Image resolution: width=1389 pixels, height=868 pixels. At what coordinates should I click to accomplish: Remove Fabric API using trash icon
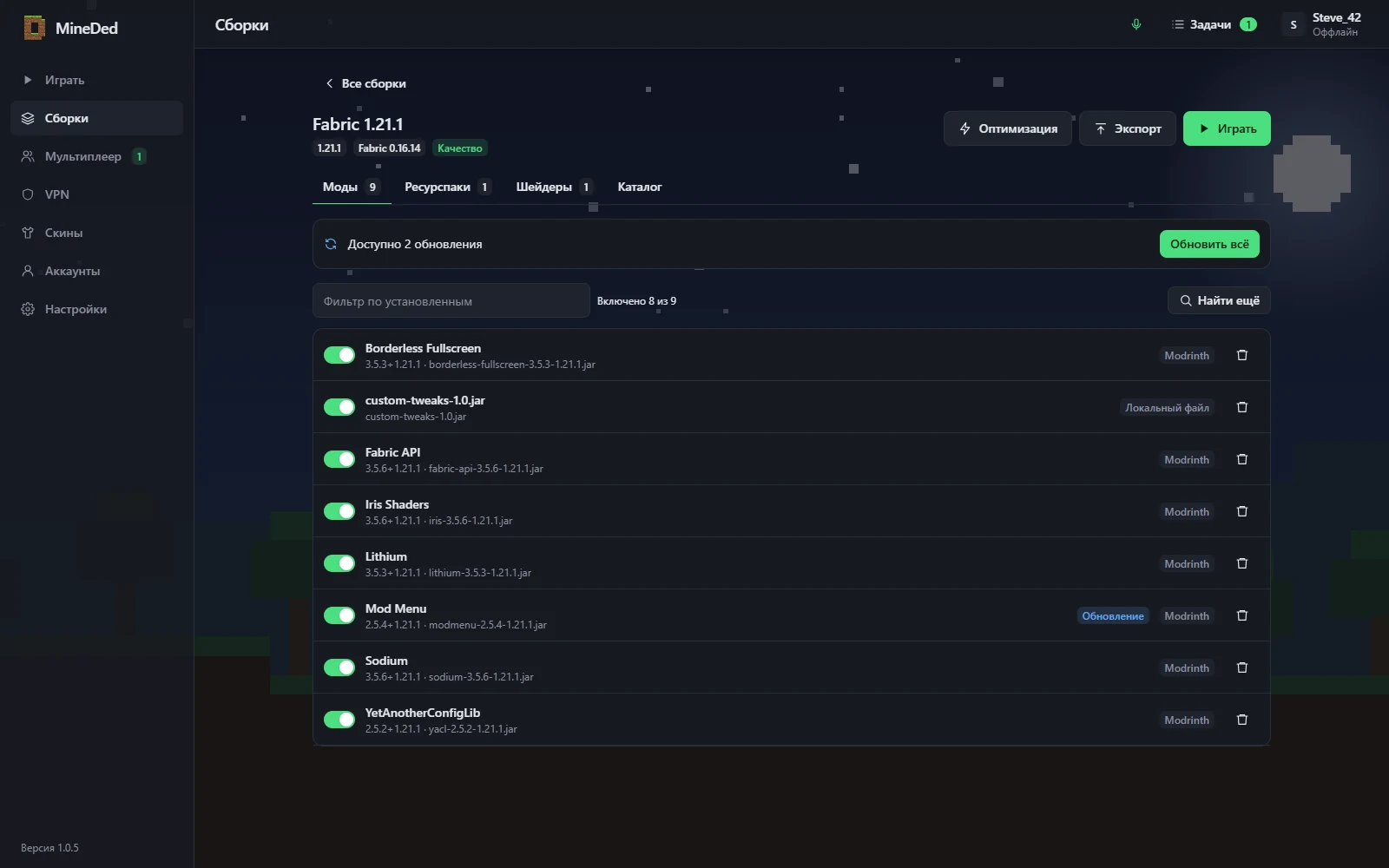click(x=1242, y=459)
